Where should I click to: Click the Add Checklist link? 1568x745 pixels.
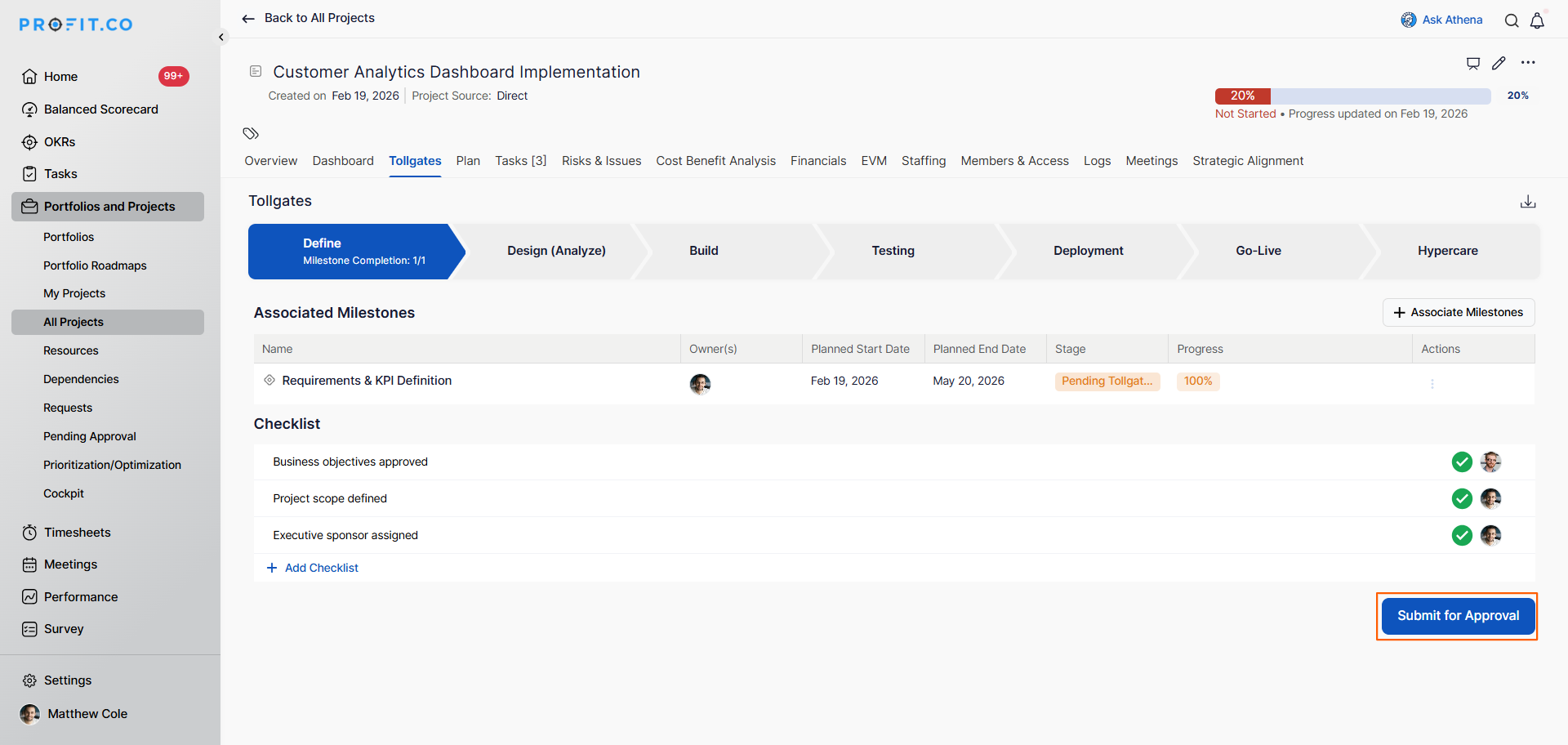pos(321,568)
